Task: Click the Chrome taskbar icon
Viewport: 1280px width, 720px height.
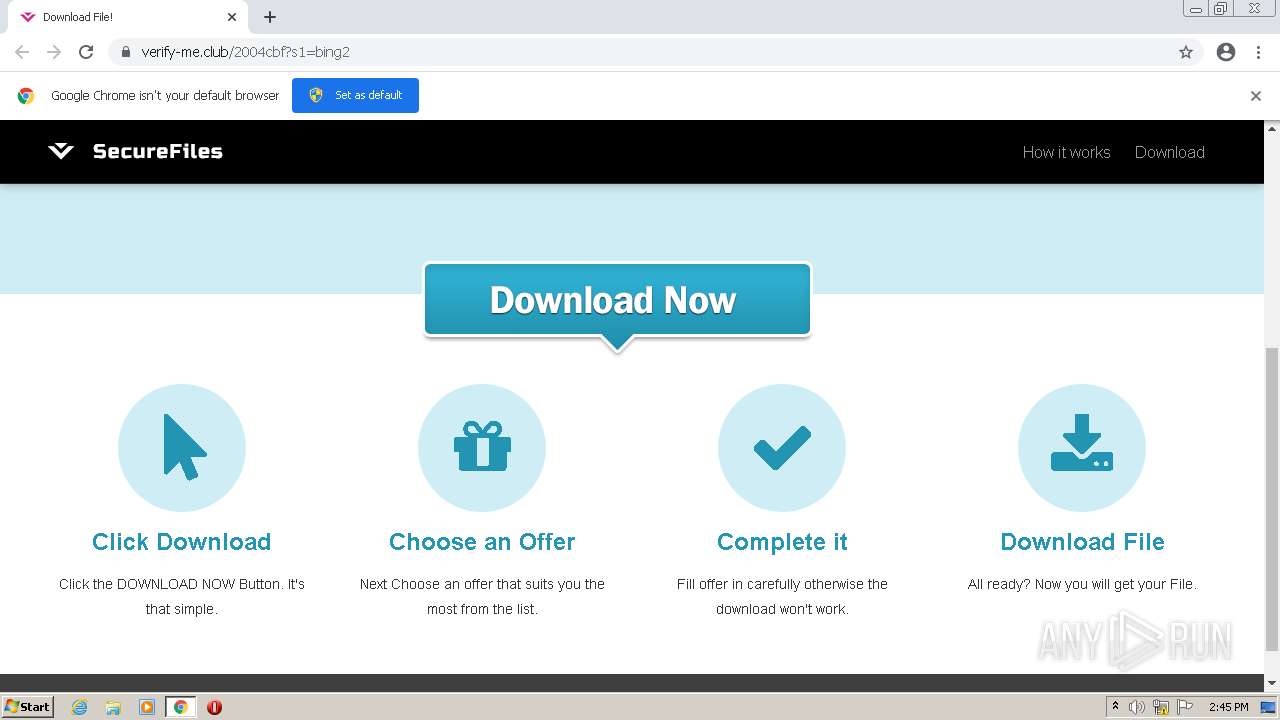Action: tap(180, 707)
